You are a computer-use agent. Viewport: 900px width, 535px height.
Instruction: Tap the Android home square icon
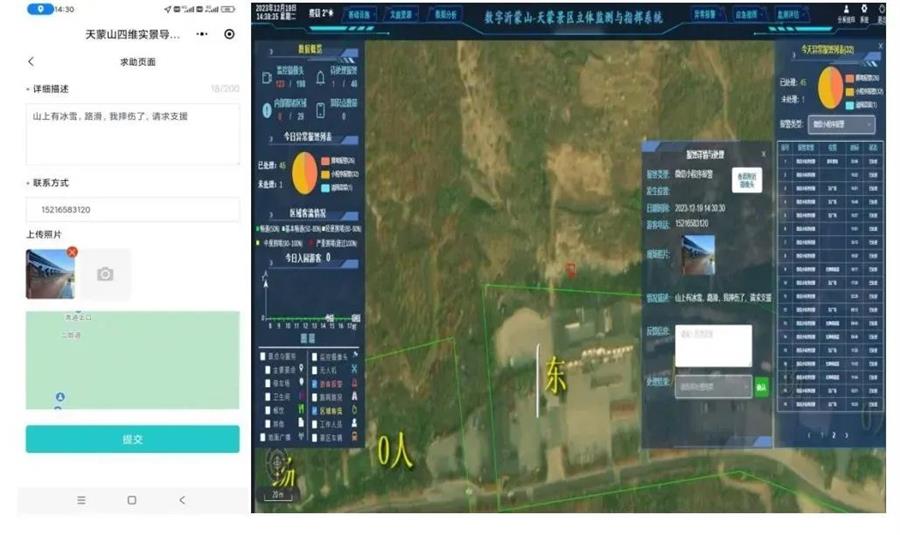(x=131, y=500)
